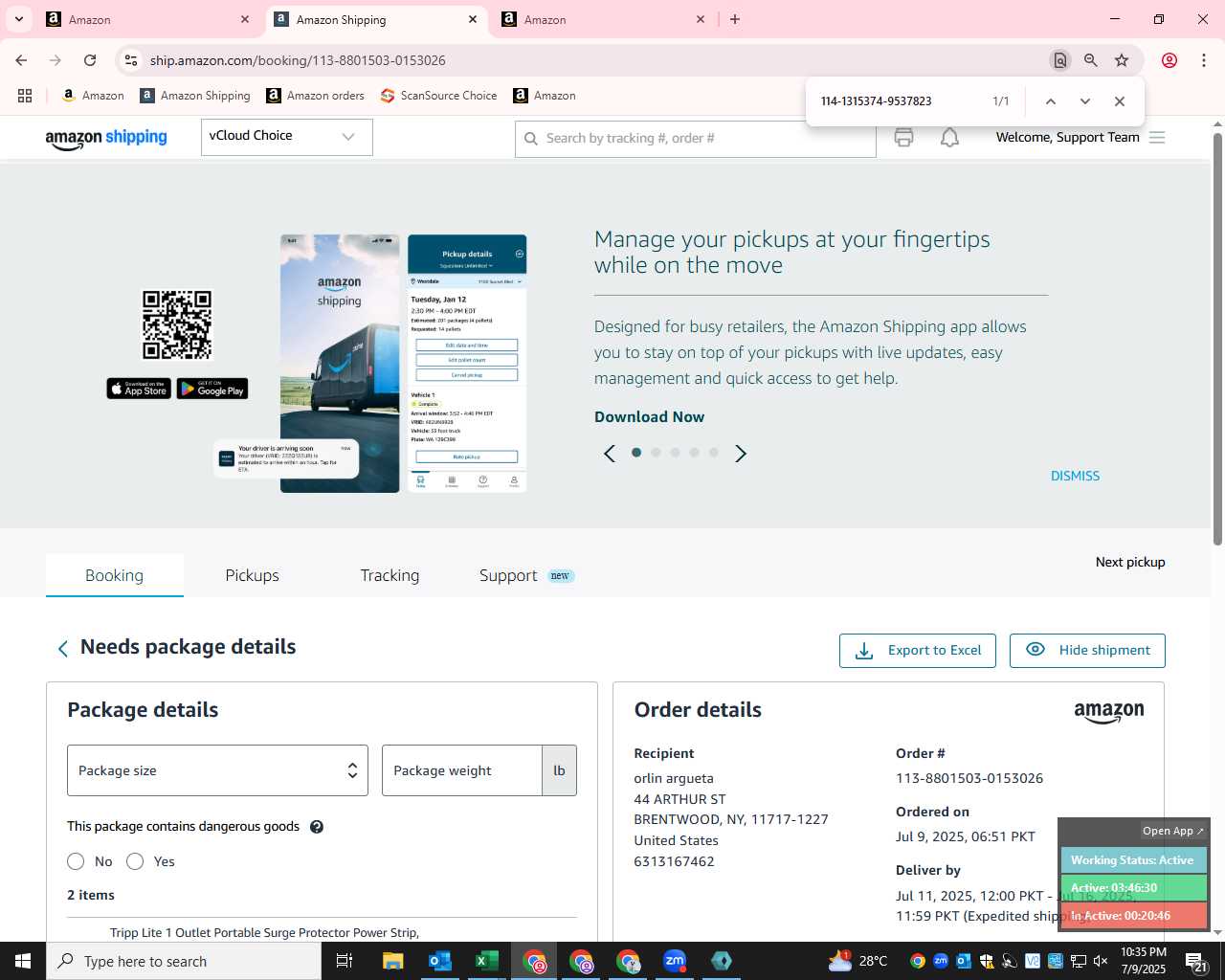Screen dimensions: 1225x980
Task: Open the Package size dropdown
Action: [217, 770]
